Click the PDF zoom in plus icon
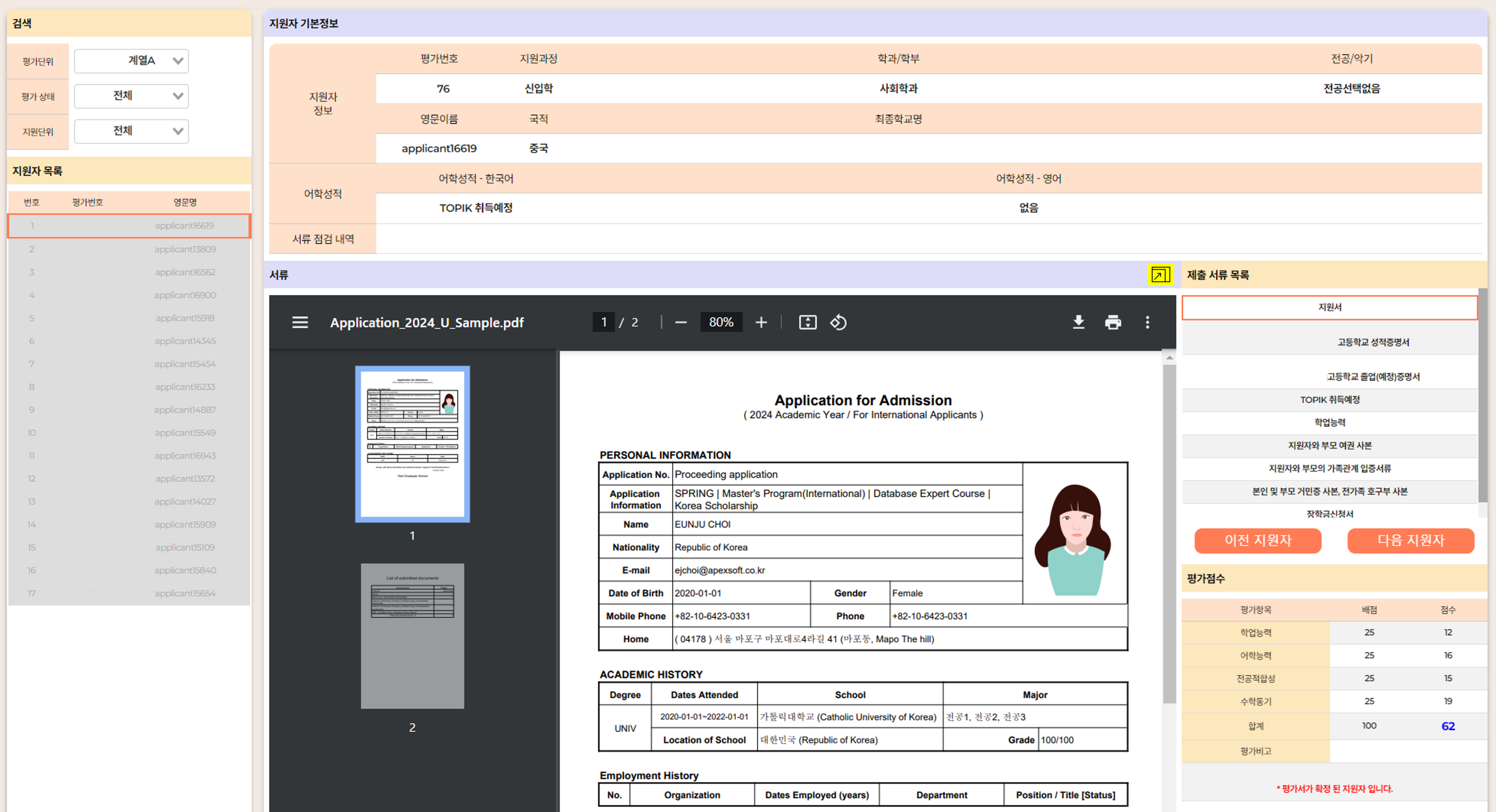 point(761,322)
